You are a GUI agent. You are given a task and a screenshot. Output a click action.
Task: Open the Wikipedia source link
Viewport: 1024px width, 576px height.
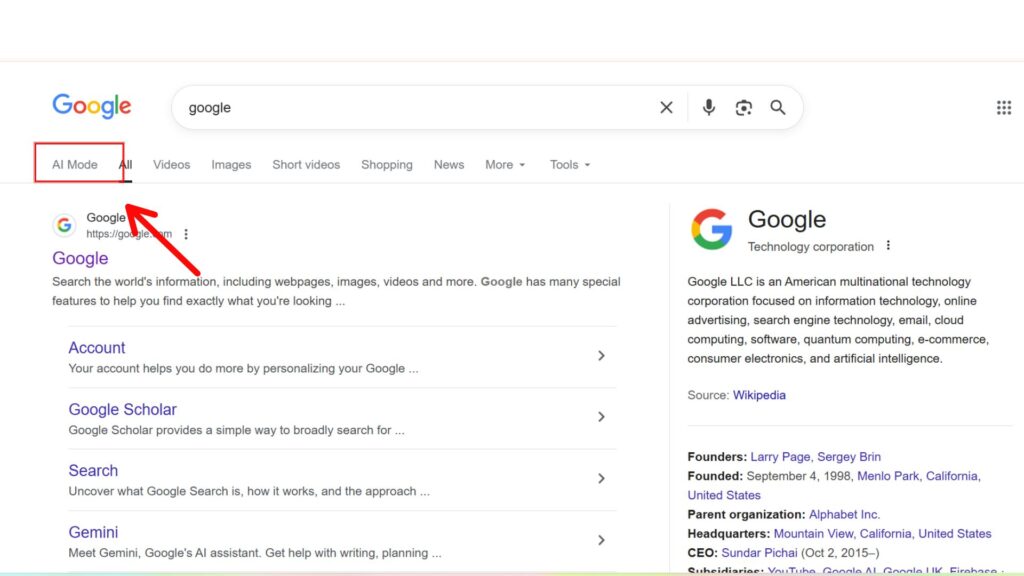tap(759, 395)
